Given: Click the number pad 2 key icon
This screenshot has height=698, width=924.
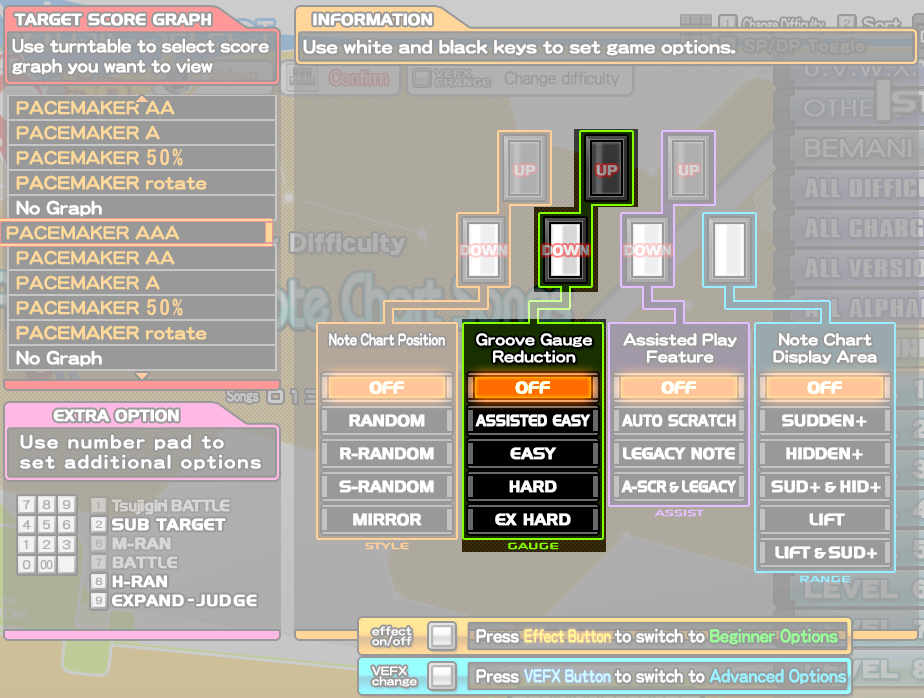Looking at the screenshot, I should [47, 545].
